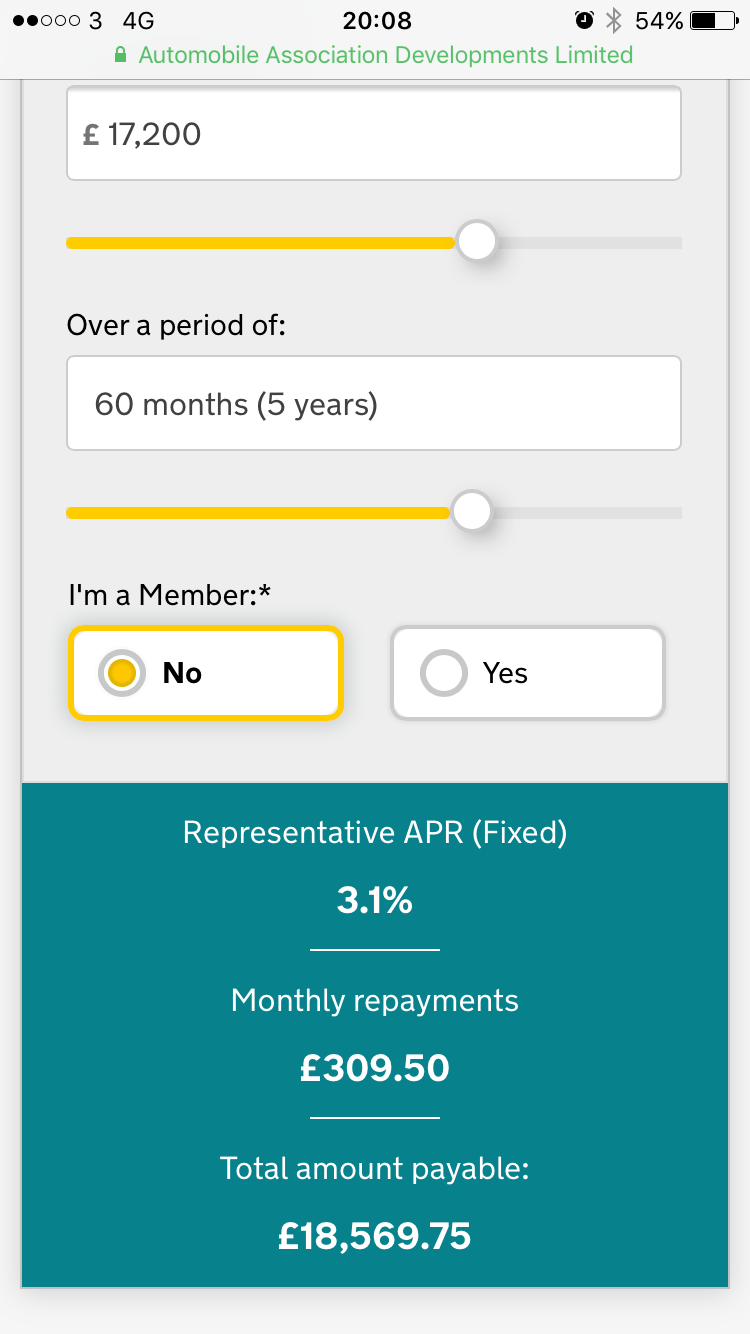Viewport: 750px width, 1334px height.
Task: Select the "No" member radio button
Action: 123,673
